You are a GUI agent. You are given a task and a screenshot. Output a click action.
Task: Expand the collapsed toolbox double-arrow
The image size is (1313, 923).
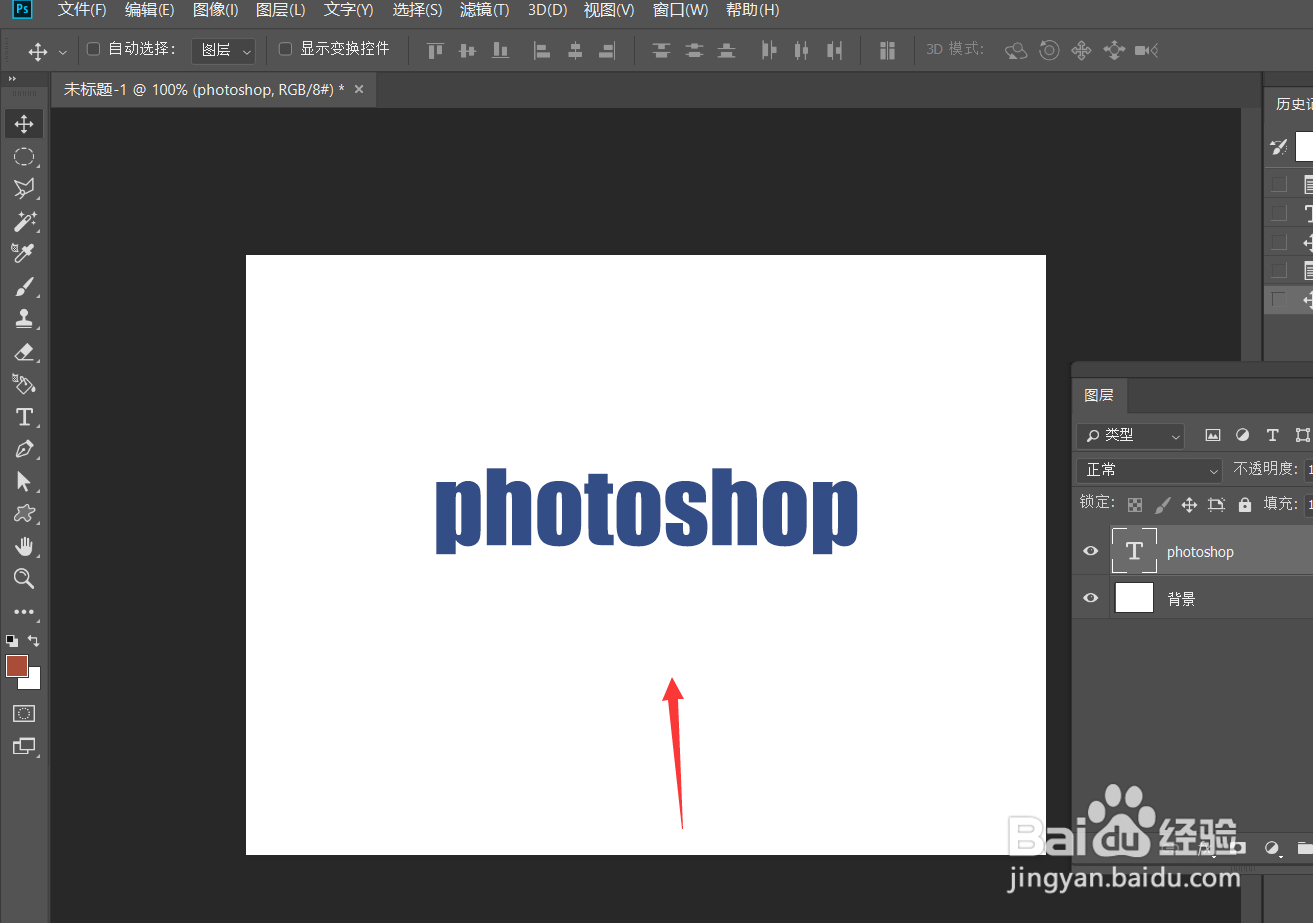point(12,79)
